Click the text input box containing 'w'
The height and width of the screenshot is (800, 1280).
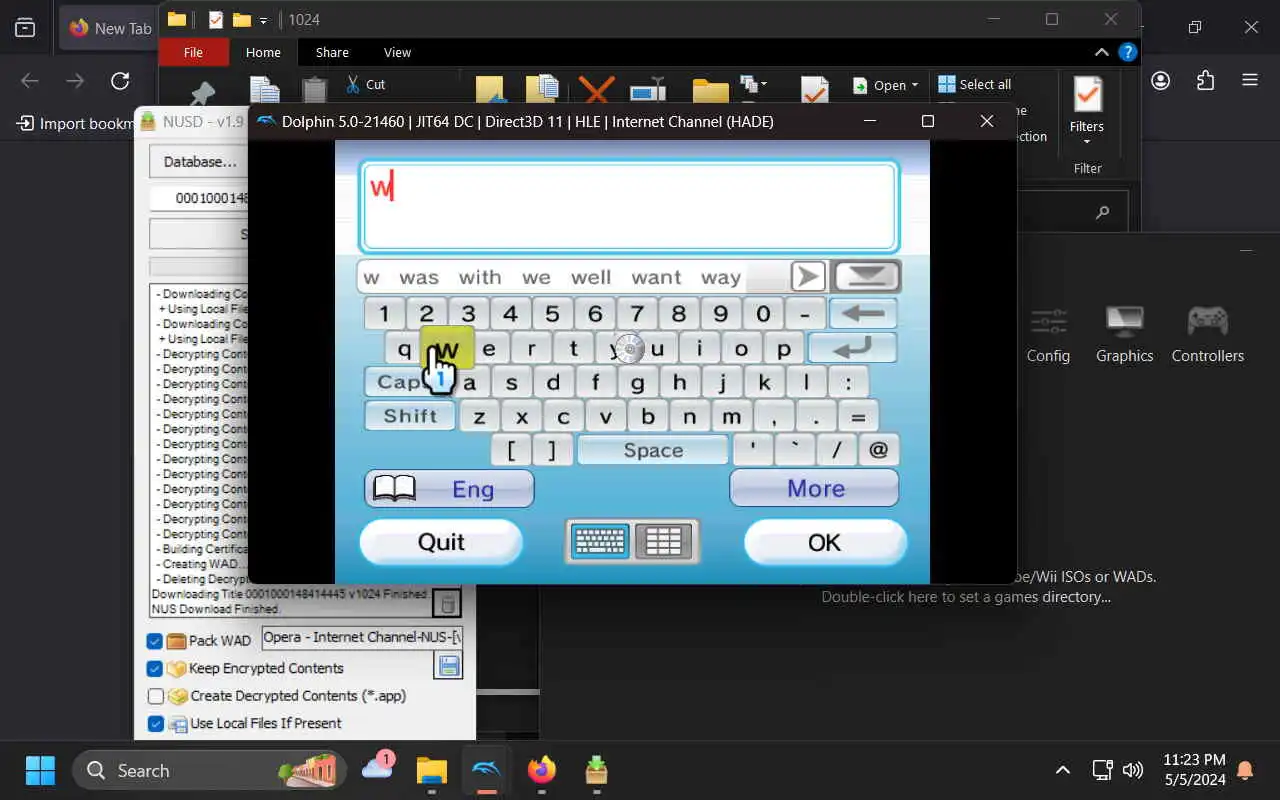(629, 206)
